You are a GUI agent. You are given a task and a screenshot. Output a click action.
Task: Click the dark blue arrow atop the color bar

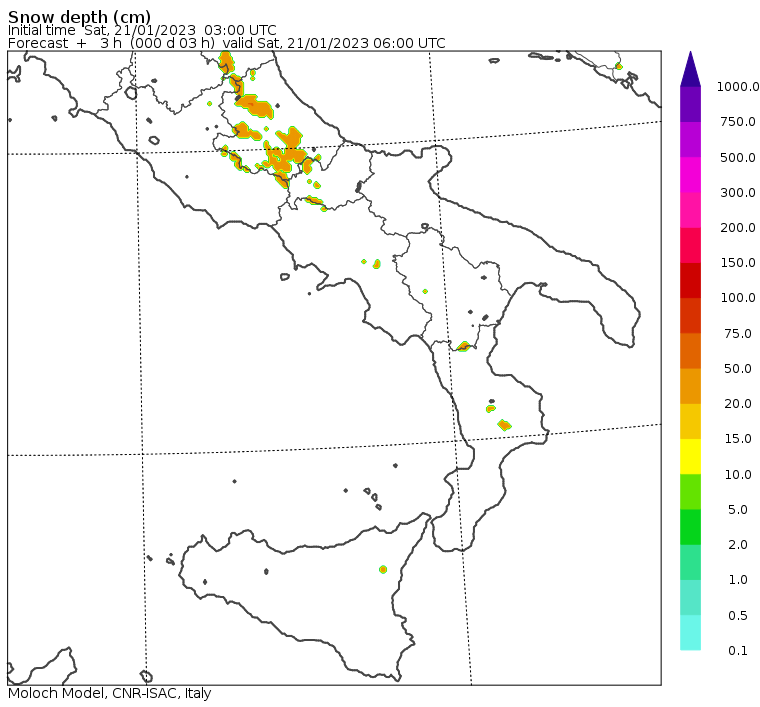point(690,72)
